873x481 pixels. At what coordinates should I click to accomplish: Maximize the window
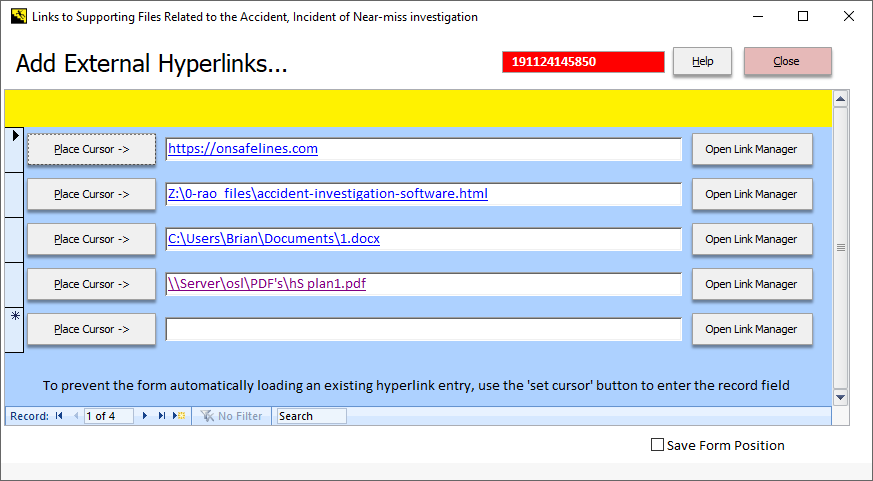pyautogui.click(x=803, y=16)
